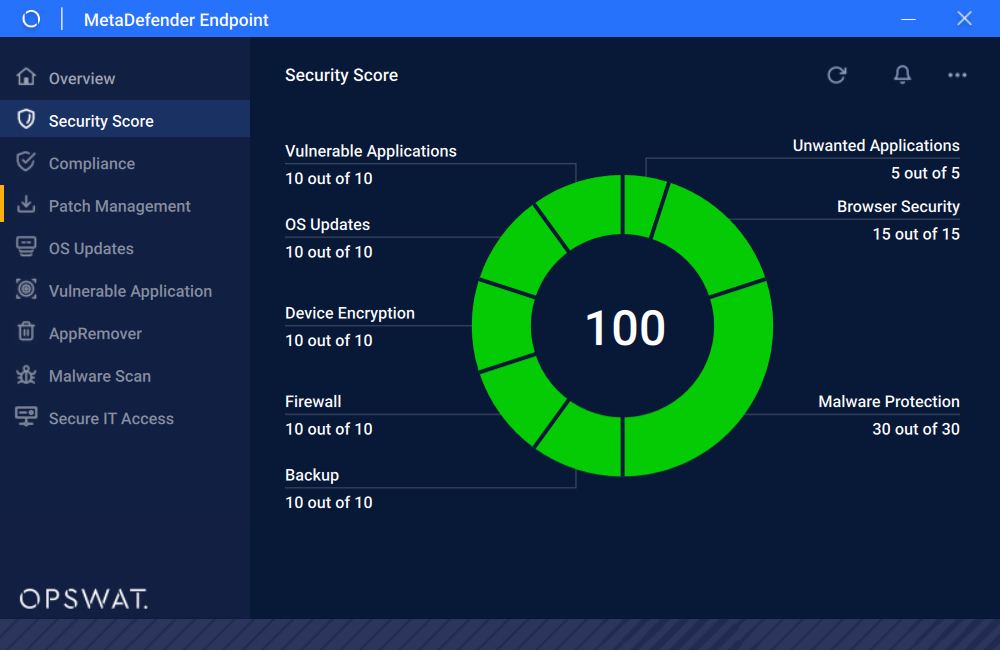
Task: Click the 100 score in chart center
Action: [624, 328]
